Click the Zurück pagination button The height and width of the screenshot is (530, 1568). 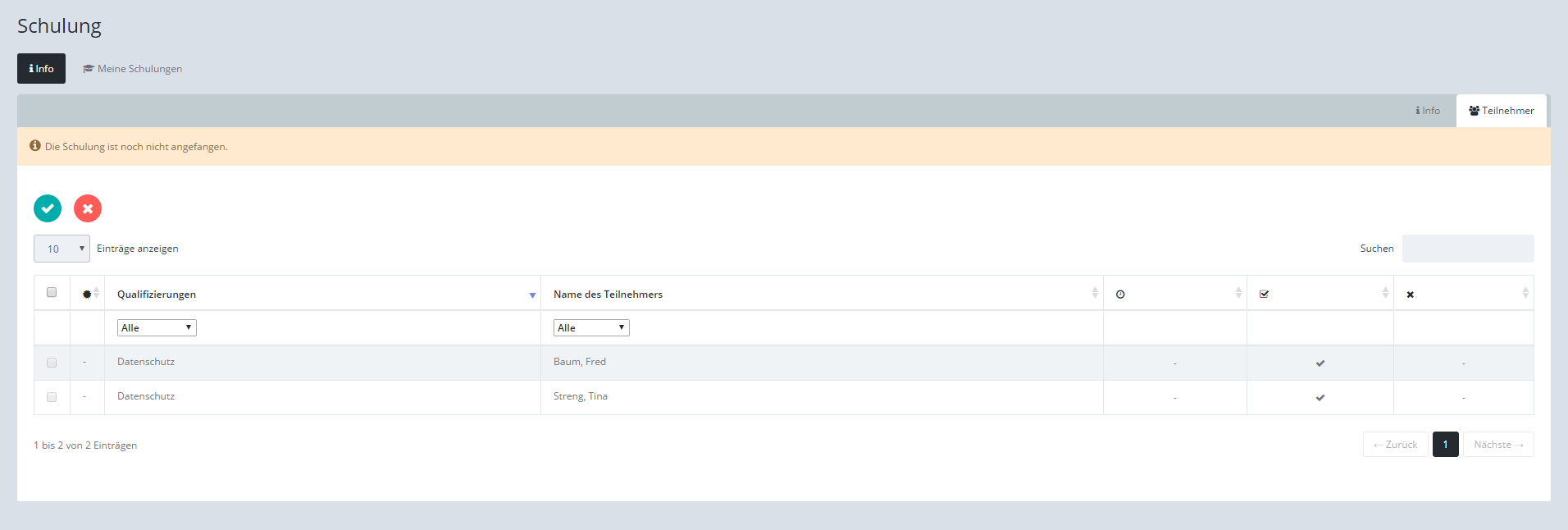tap(1395, 445)
